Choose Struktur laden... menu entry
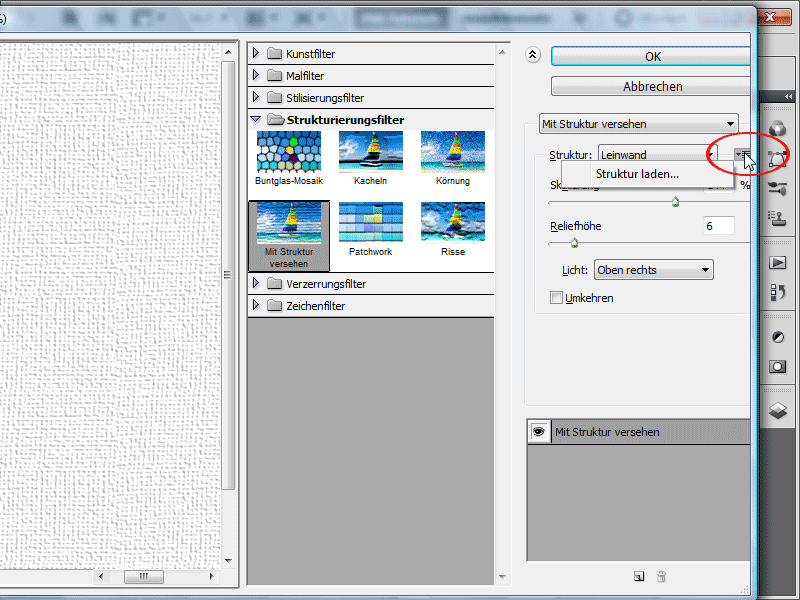Screen dimensions: 800x600 pos(637,174)
